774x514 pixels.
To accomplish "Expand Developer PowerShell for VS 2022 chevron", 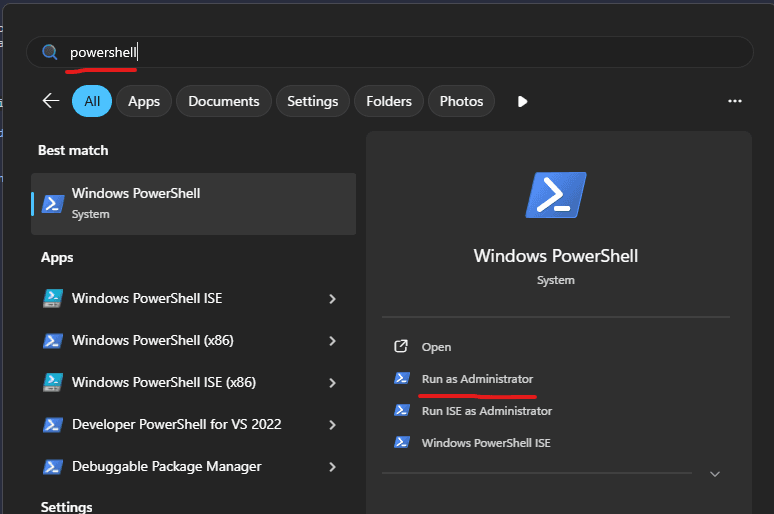I will click(x=332, y=425).
